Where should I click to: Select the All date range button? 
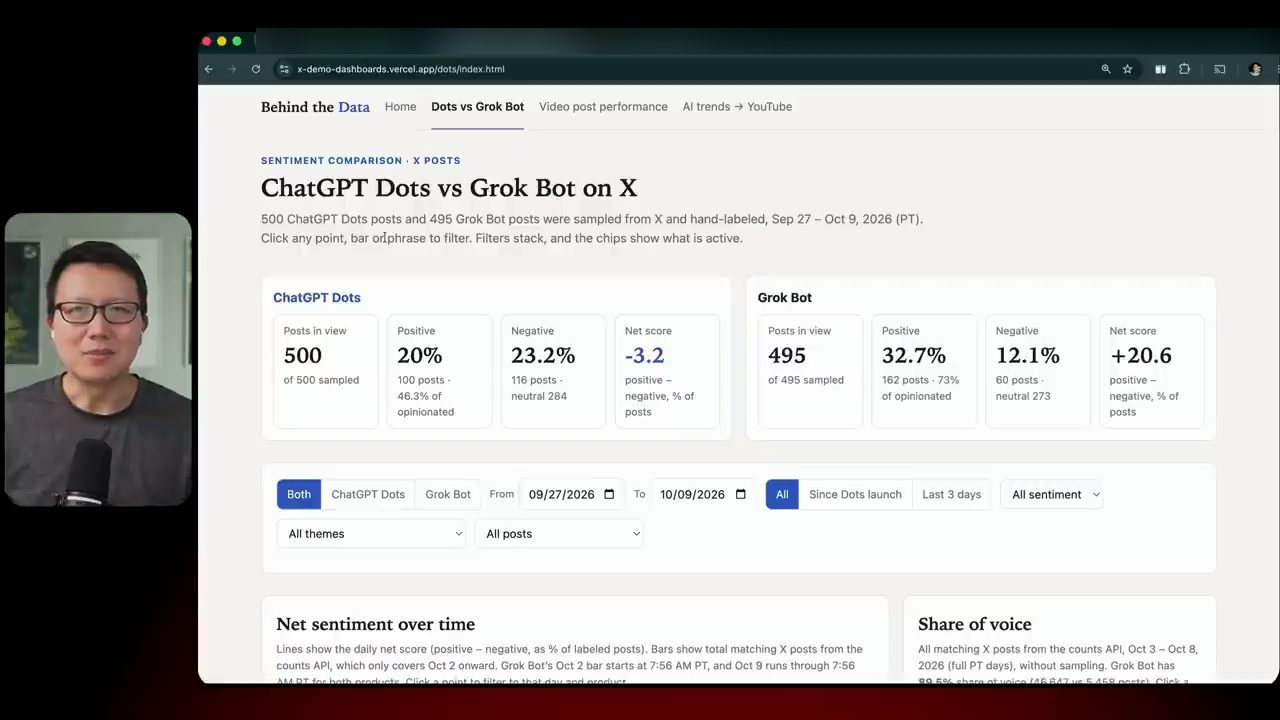[782, 494]
